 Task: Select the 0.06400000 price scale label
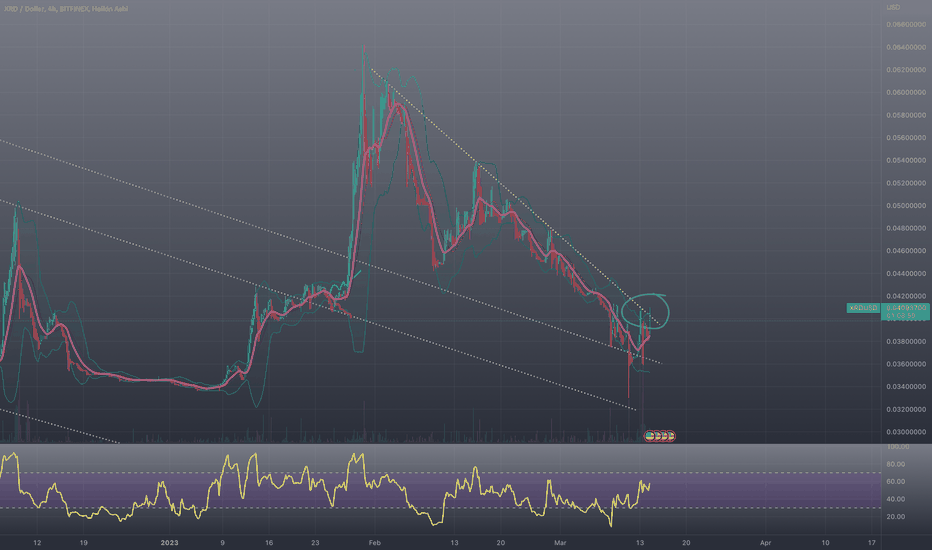coord(906,47)
